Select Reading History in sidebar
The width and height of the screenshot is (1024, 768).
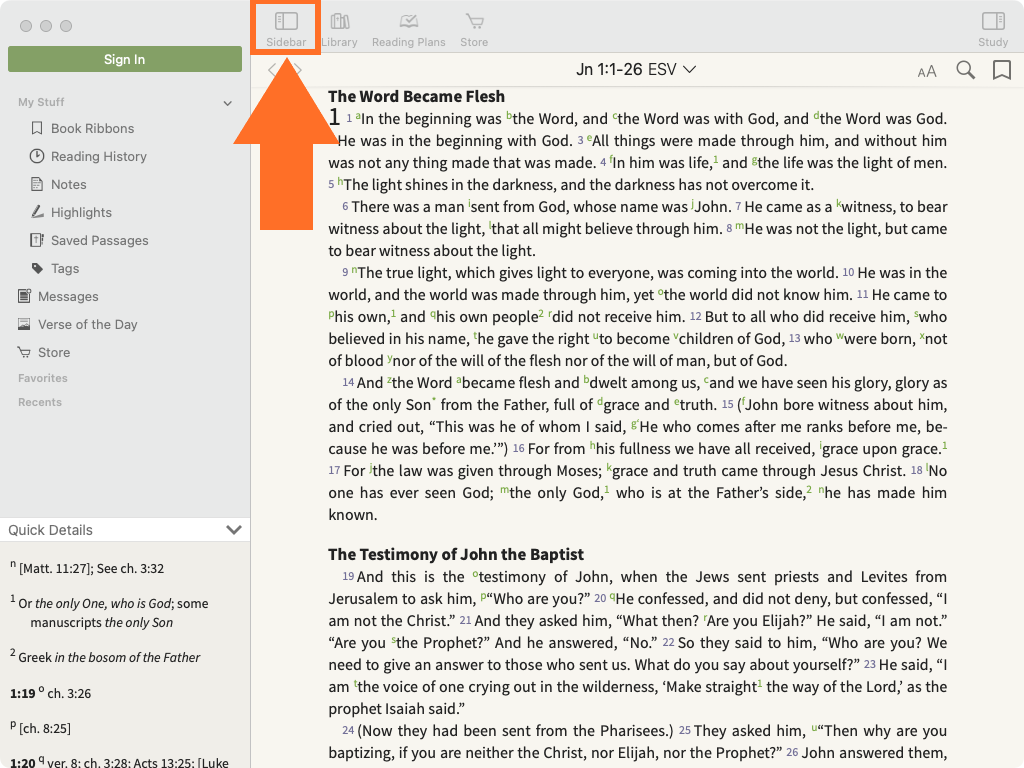(98, 156)
